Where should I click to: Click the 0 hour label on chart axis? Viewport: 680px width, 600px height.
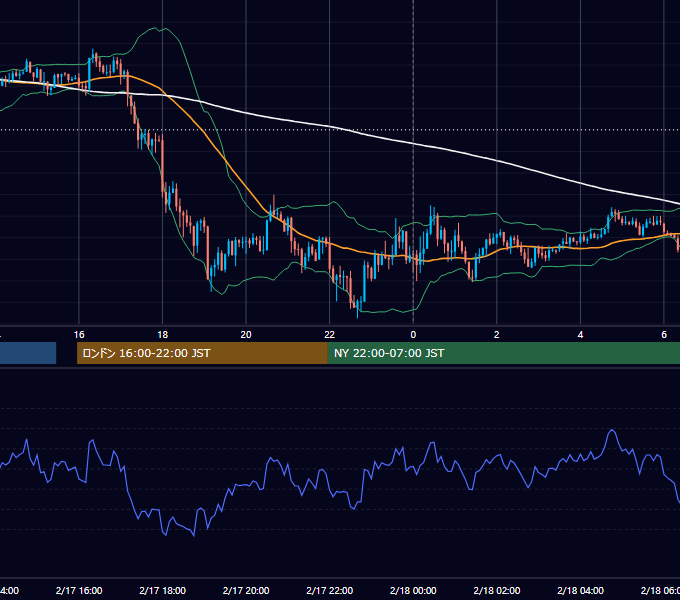pos(413,335)
